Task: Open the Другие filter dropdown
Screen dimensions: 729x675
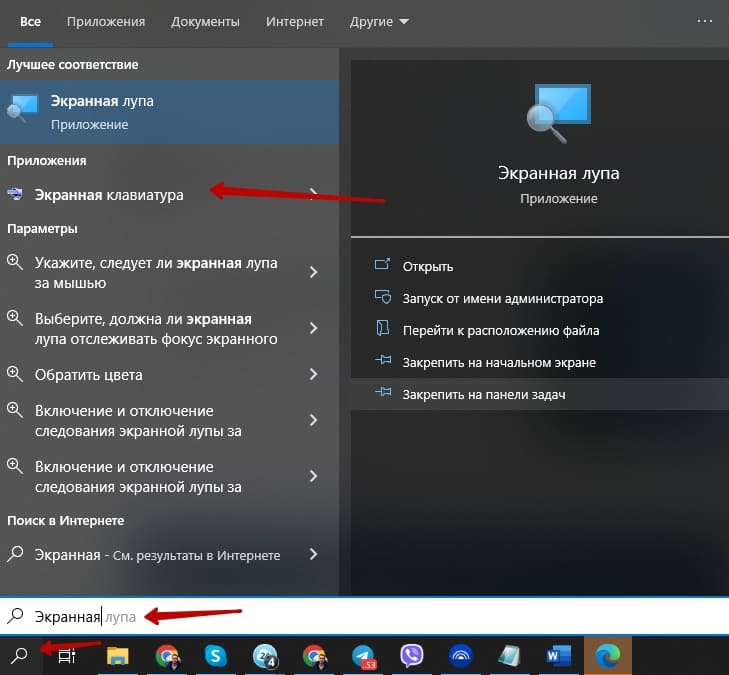Action: point(379,21)
